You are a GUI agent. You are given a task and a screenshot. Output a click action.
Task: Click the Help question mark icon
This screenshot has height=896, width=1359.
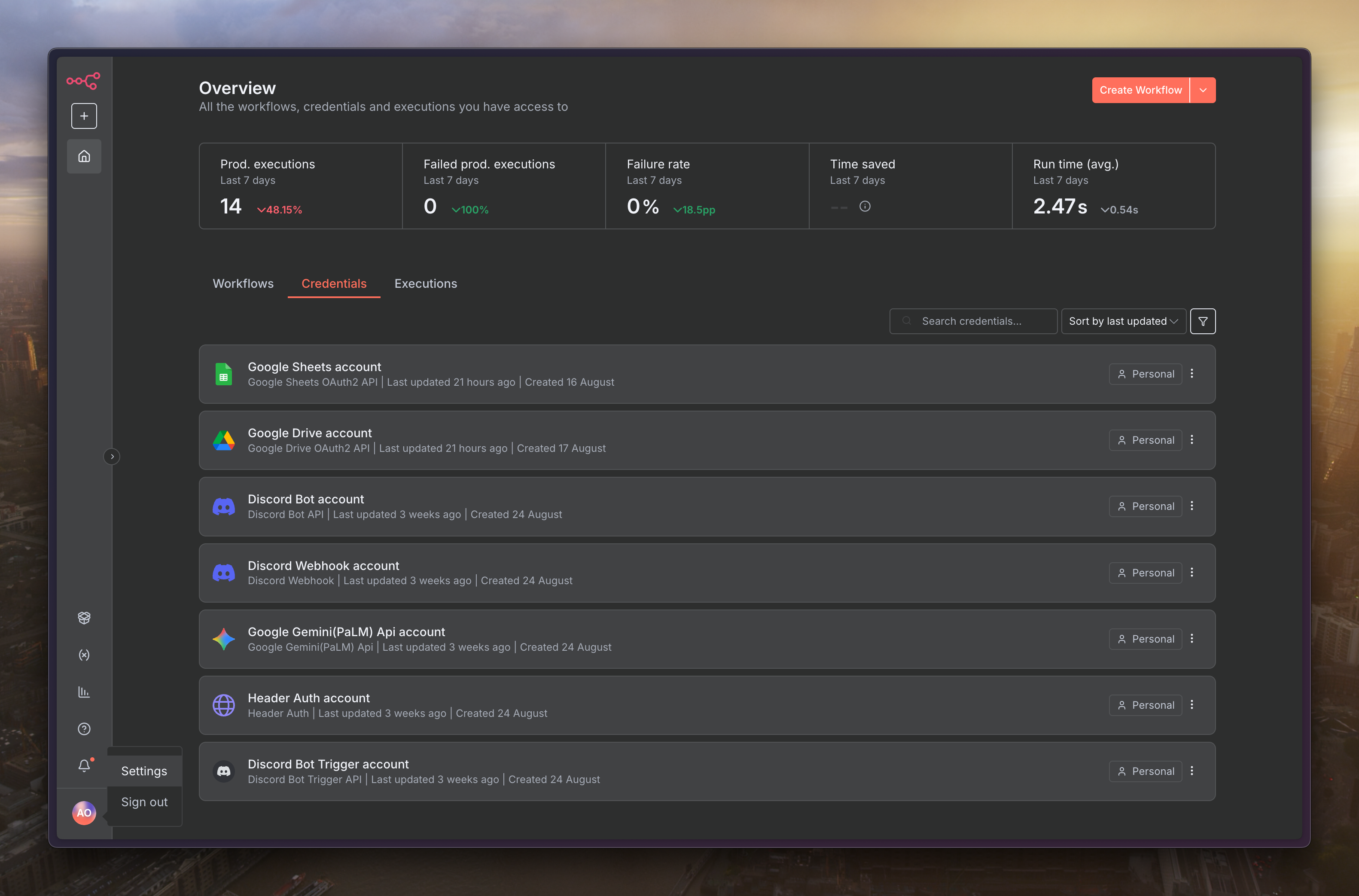click(84, 728)
